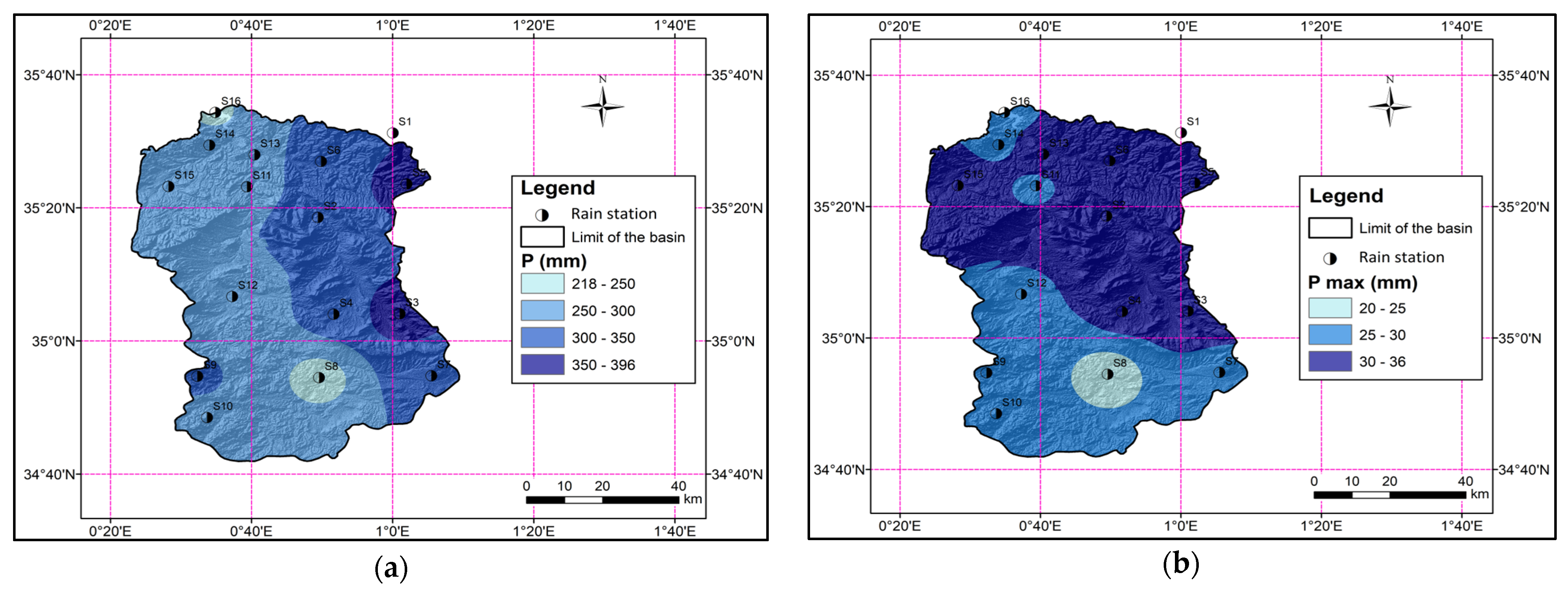Click the S9 station marker in map a
Viewport: 1568px width, 593px height.
(x=197, y=376)
